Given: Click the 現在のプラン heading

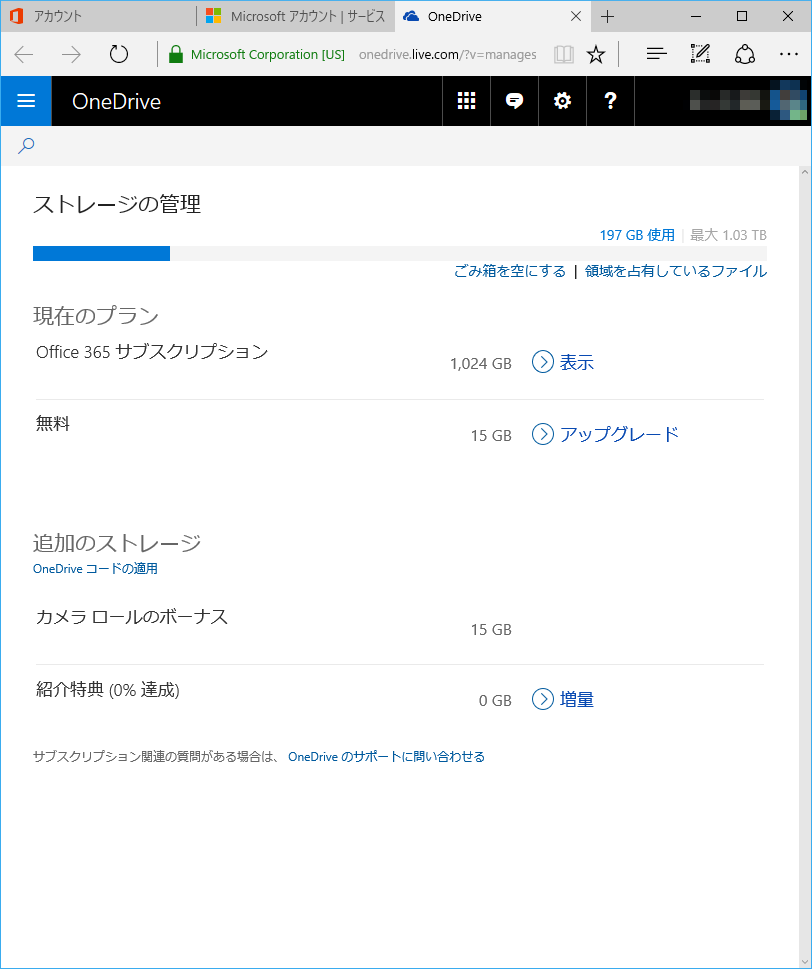Looking at the screenshot, I should point(96,316).
